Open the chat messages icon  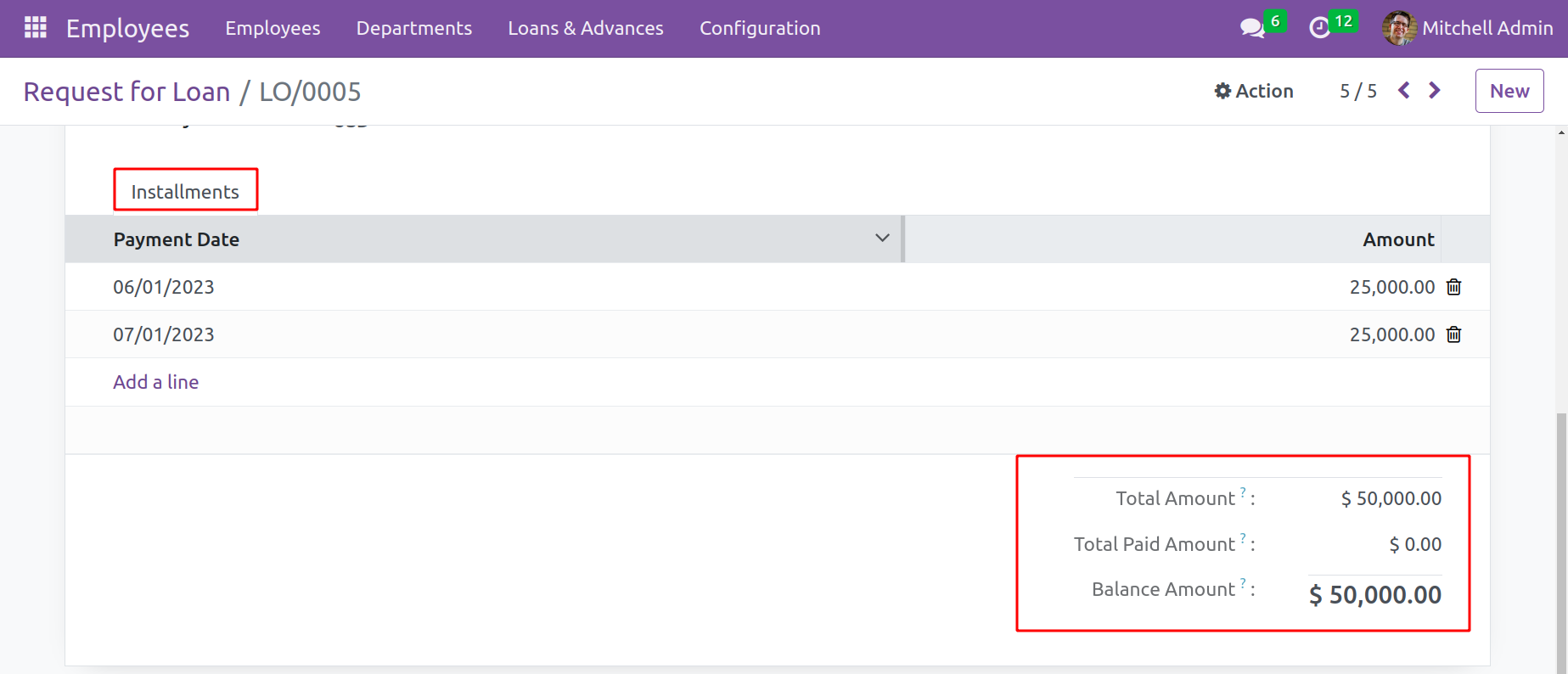click(x=1251, y=28)
